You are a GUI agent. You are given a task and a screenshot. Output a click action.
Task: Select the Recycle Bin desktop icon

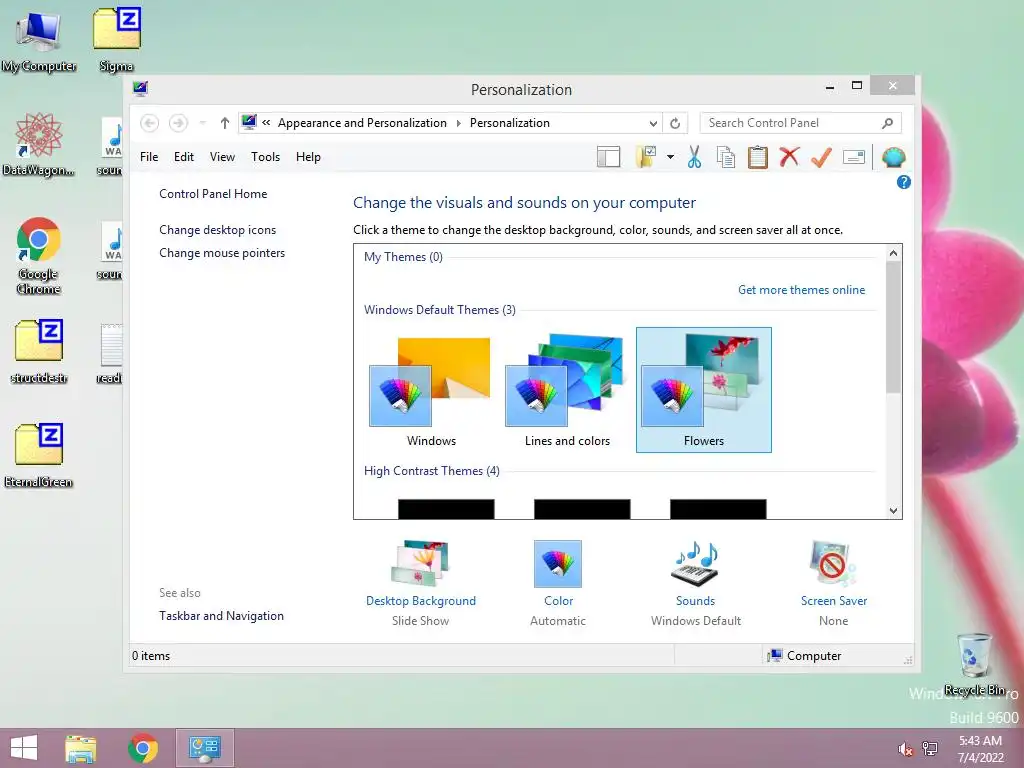[x=974, y=664]
